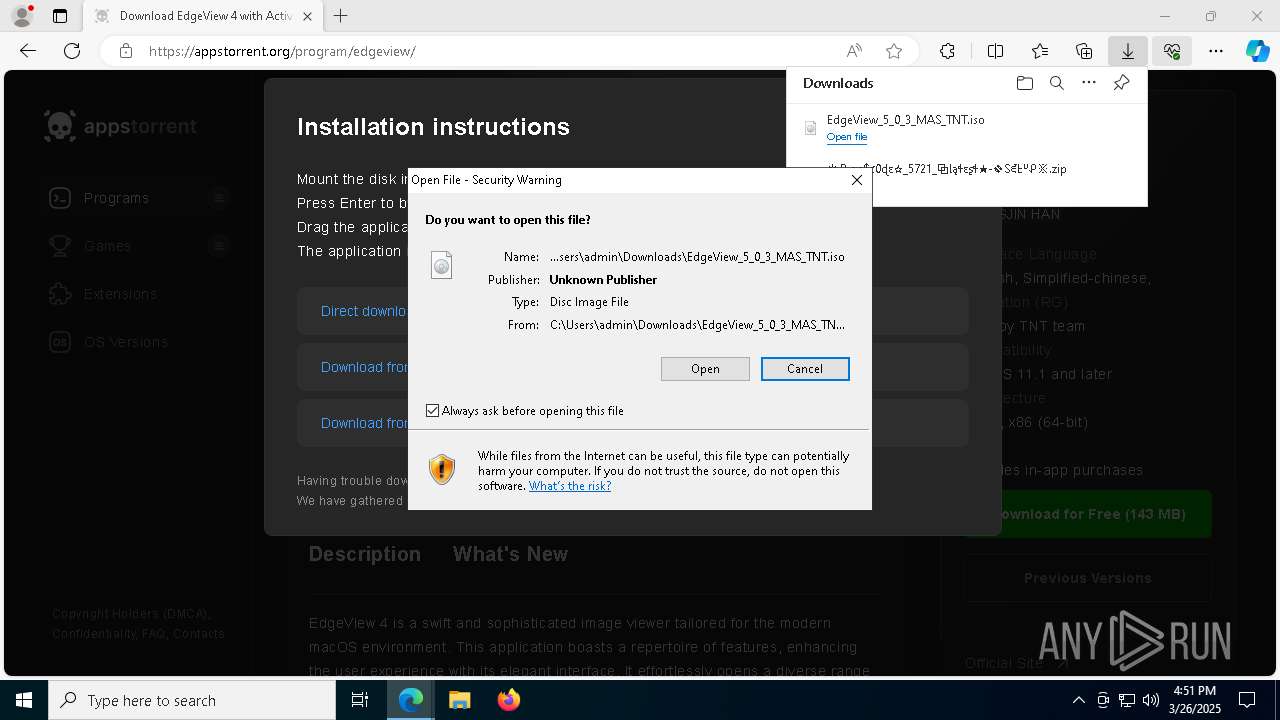Open the What's the risk? link
The height and width of the screenshot is (720, 1280).
point(570,486)
